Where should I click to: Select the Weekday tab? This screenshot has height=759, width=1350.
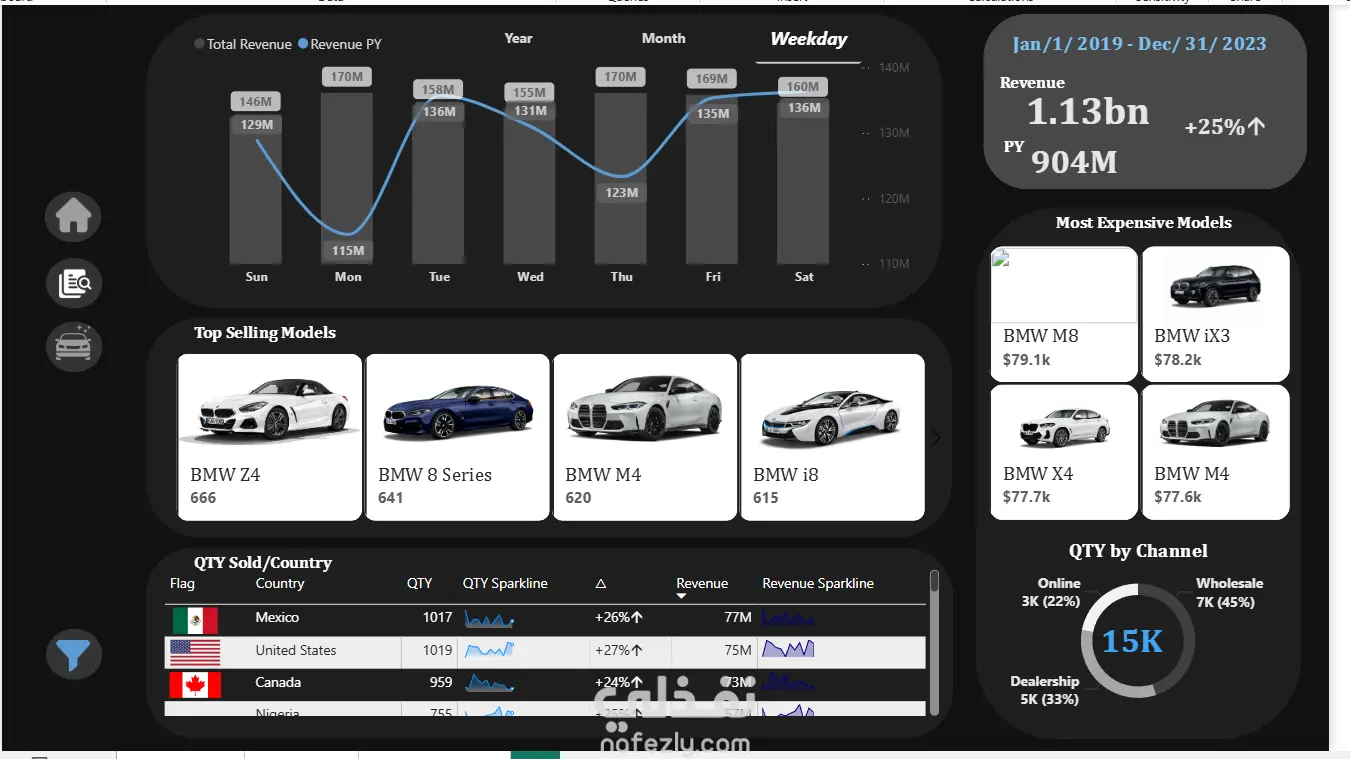click(809, 39)
